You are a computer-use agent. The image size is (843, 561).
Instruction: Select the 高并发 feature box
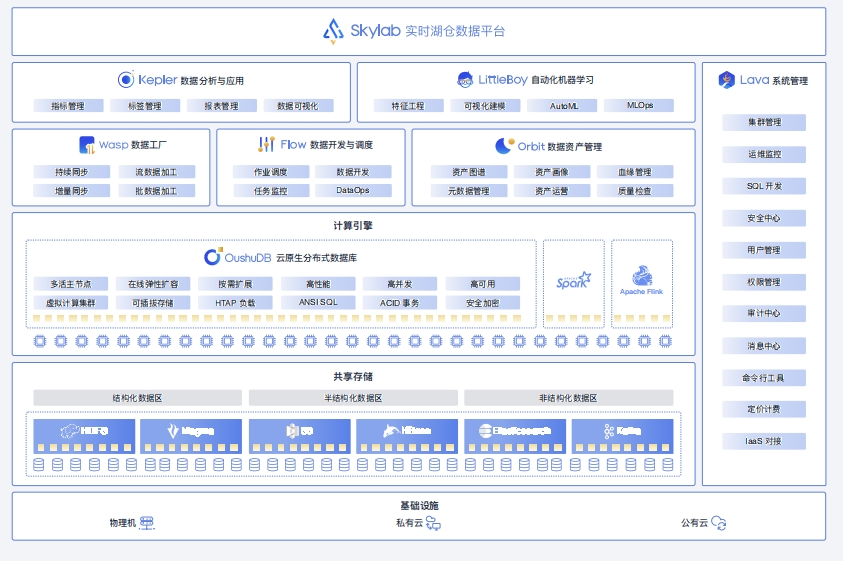[400, 284]
